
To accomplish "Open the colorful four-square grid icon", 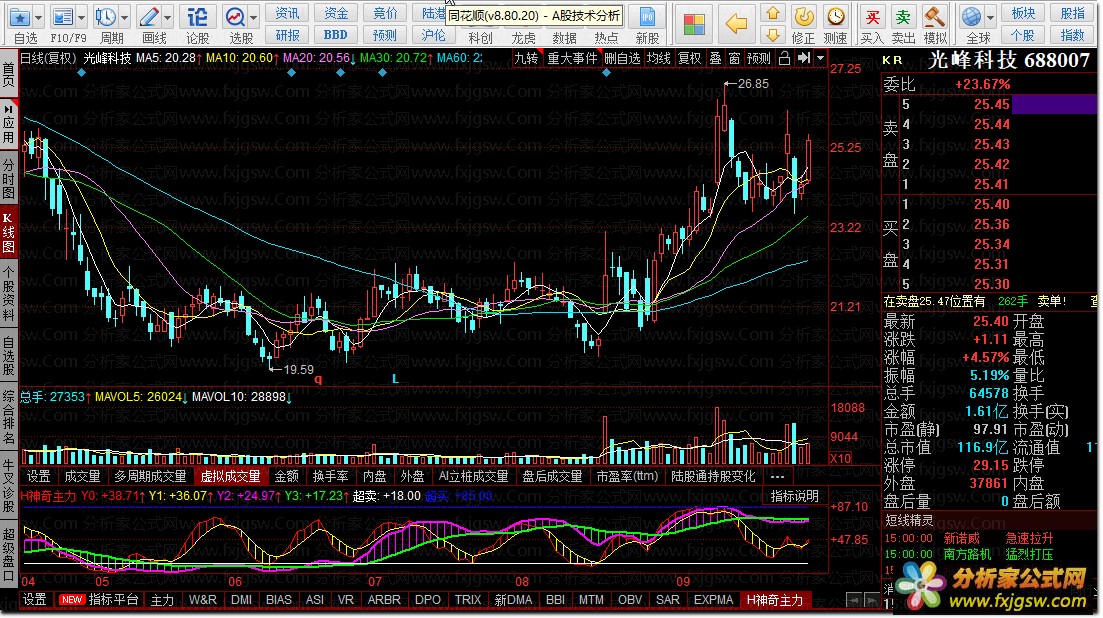I will click(x=694, y=24).
